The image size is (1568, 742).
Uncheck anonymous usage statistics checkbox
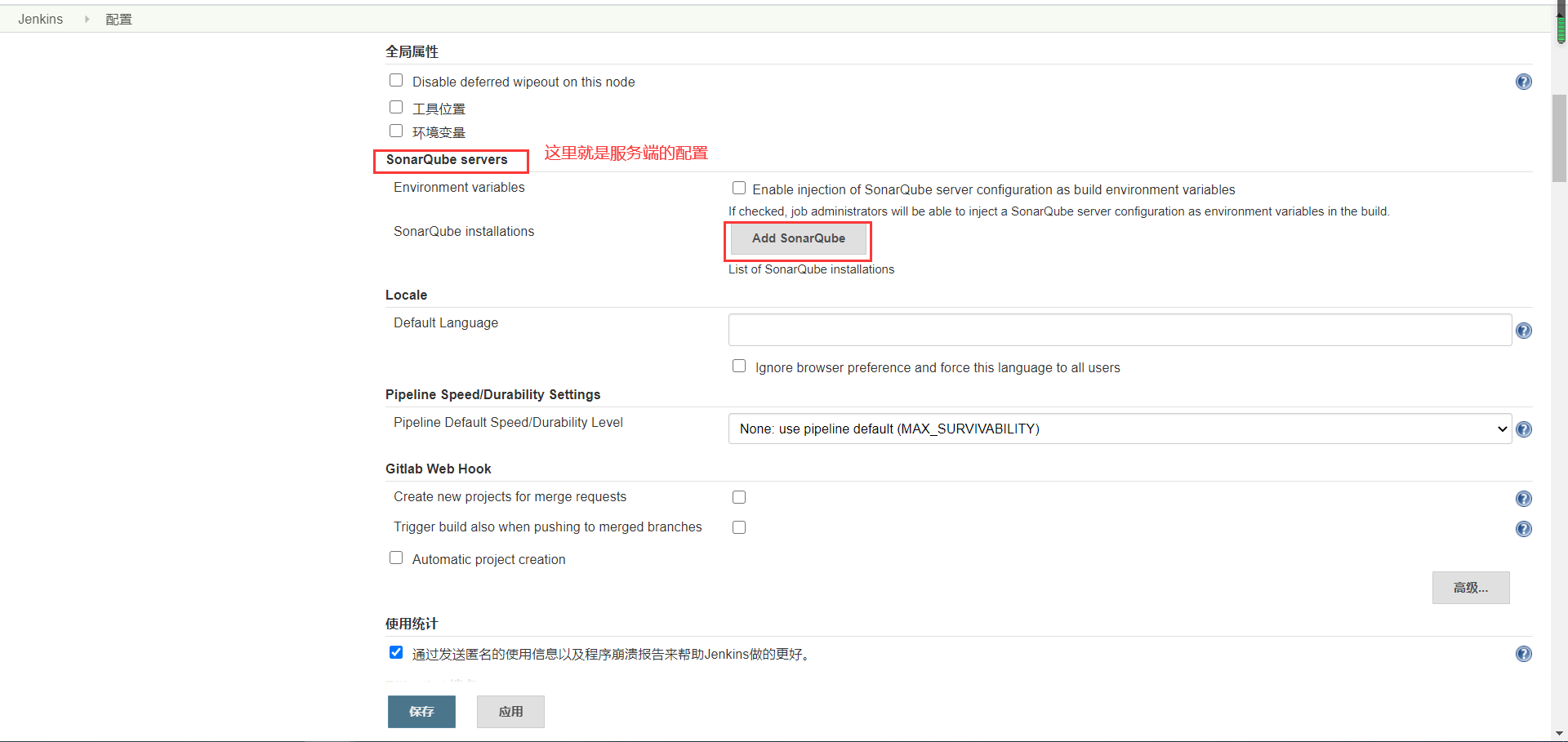pos(396,652)
